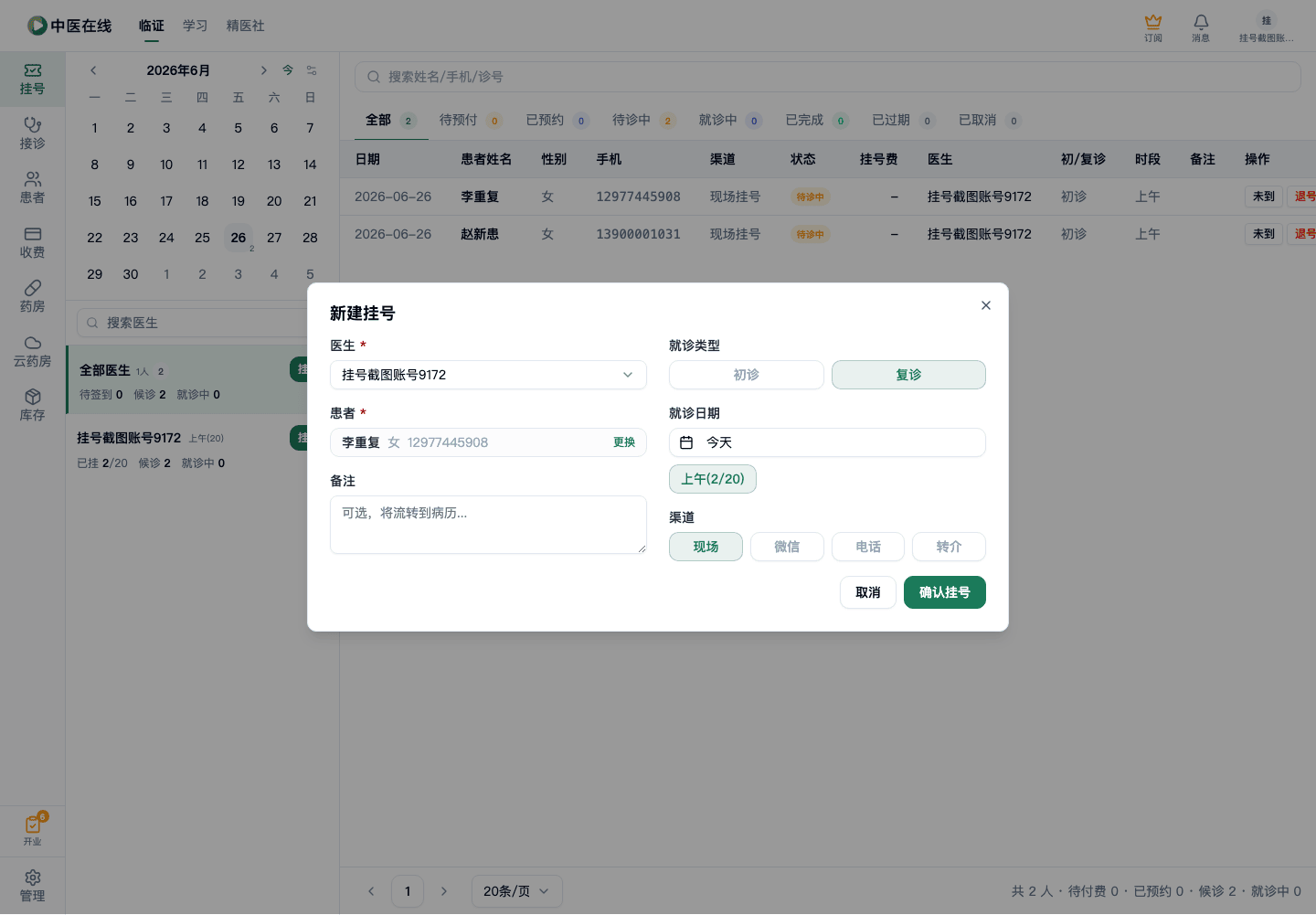Open the 医生 dropdown in dialog
This screenshot has width=1316, height=915.
click(x=488, y=375)
